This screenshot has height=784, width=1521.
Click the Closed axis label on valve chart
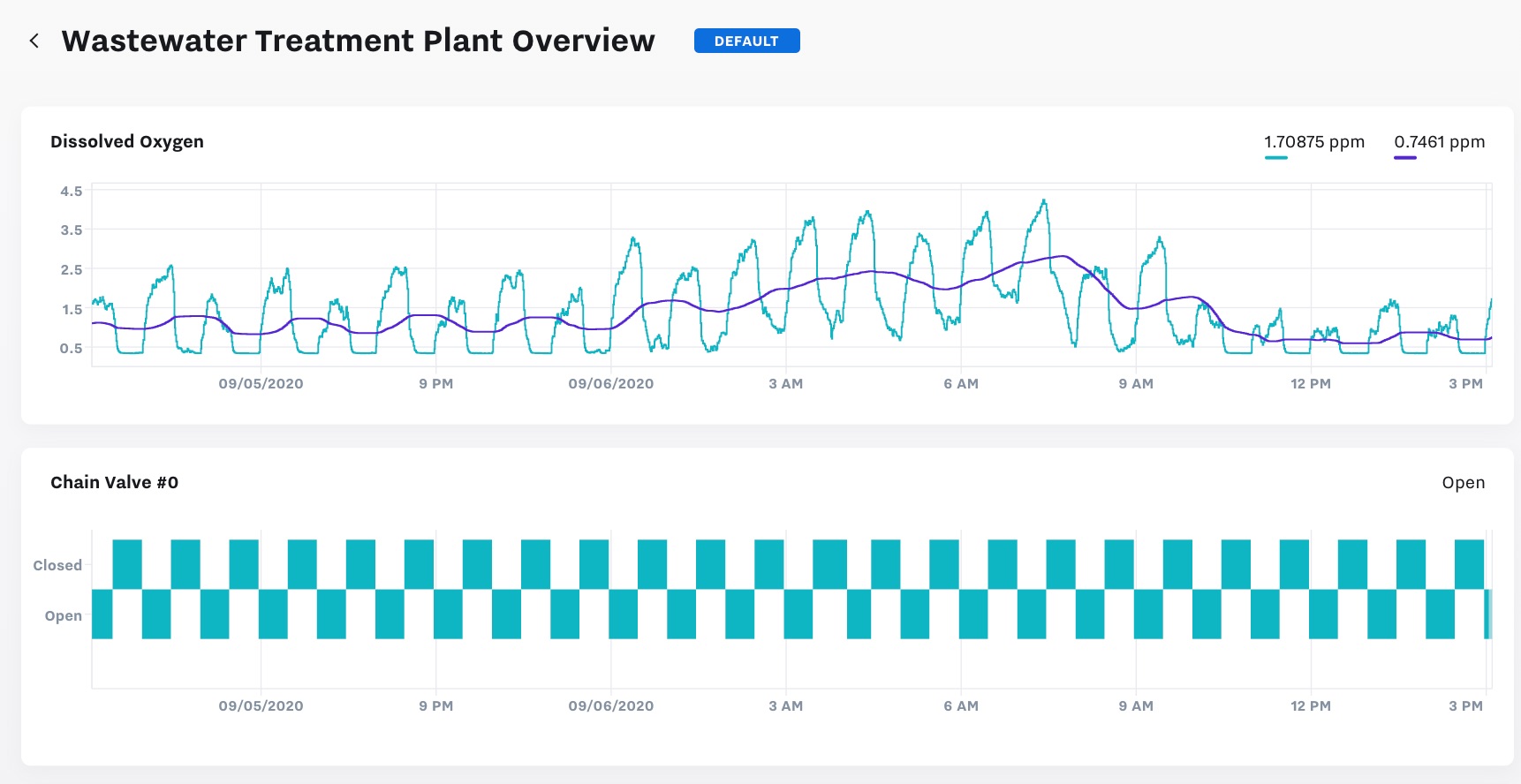click(x=57, y=565)
